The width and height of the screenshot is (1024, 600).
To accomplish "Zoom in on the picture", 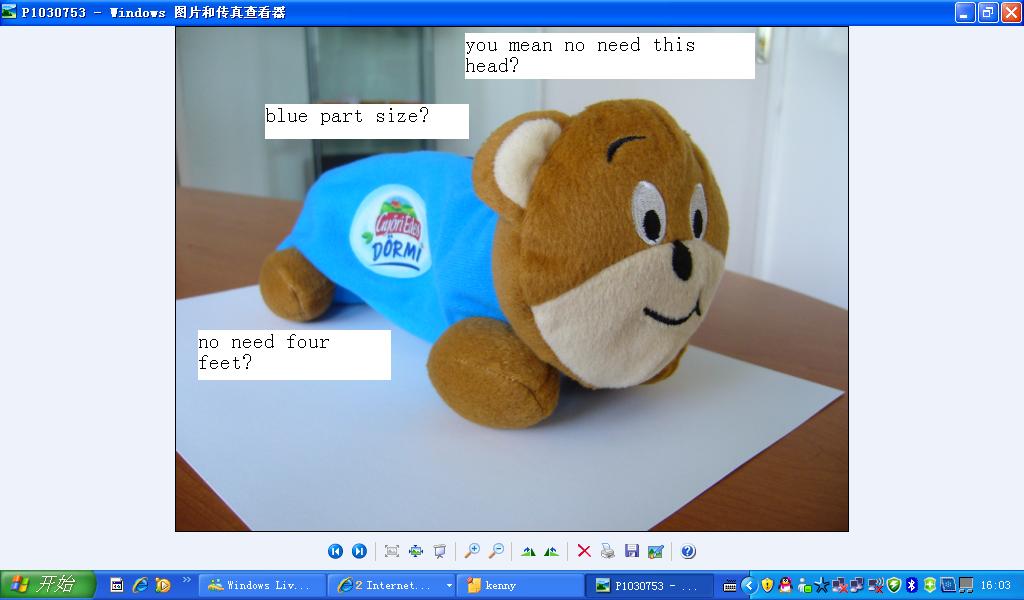I will (x=472, y=551).
